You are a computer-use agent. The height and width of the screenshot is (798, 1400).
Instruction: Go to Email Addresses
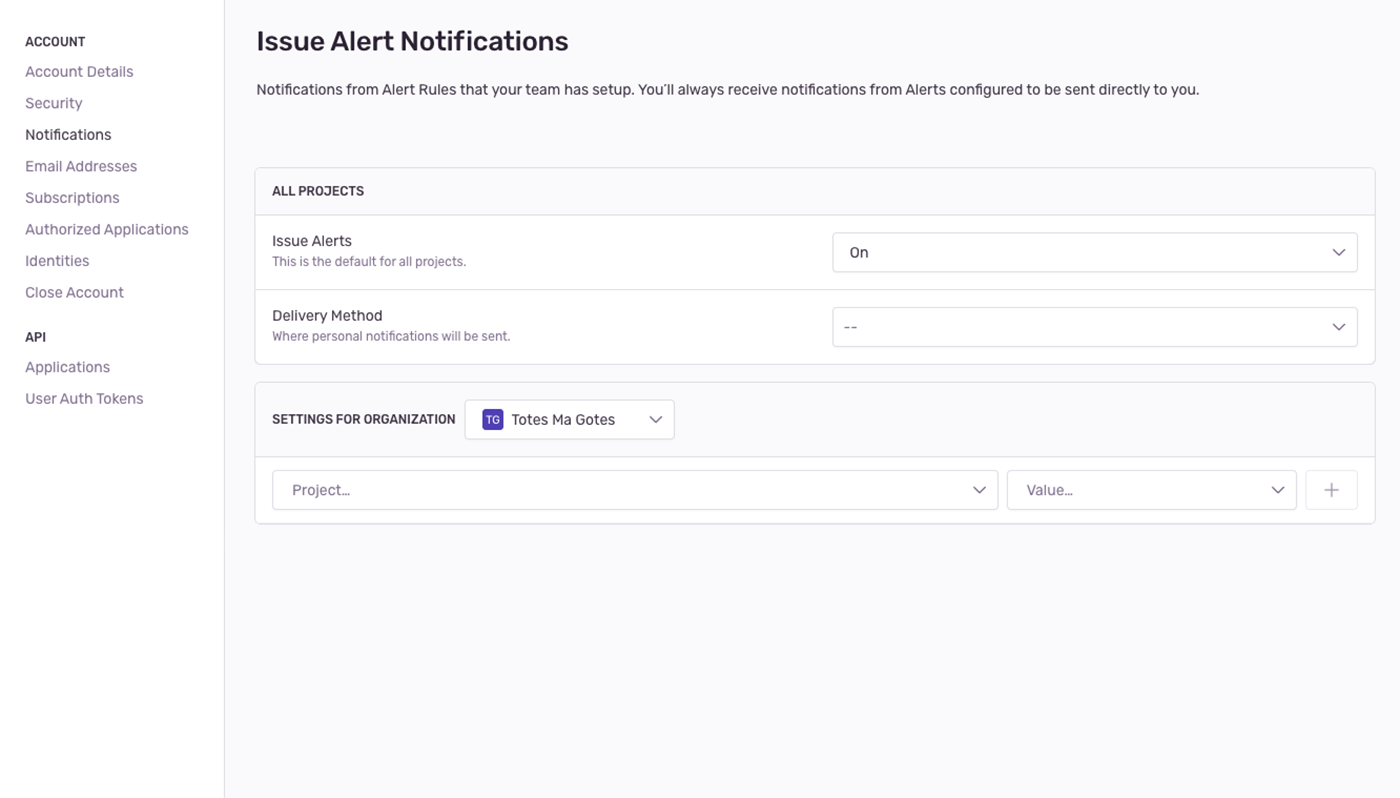(x=81, y=166)
